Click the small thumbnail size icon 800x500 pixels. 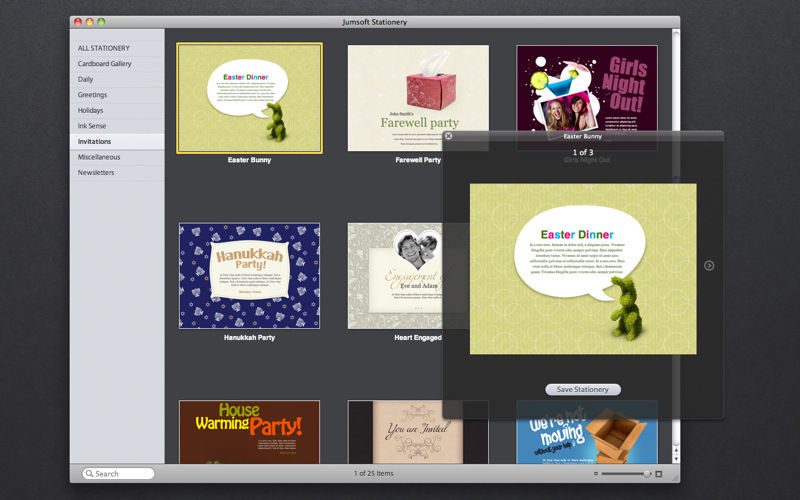(595, 473)
